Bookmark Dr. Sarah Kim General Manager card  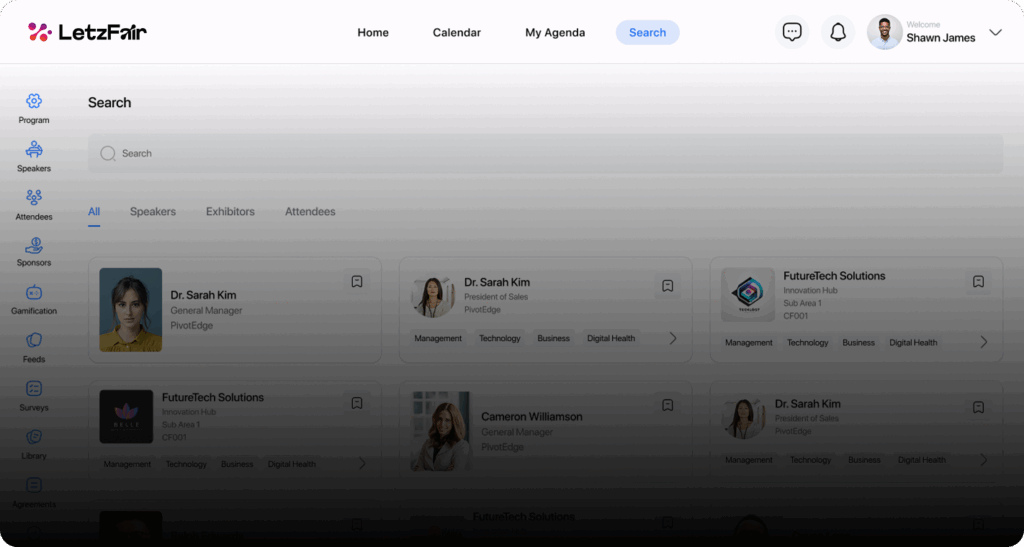[x=357, y=282]
